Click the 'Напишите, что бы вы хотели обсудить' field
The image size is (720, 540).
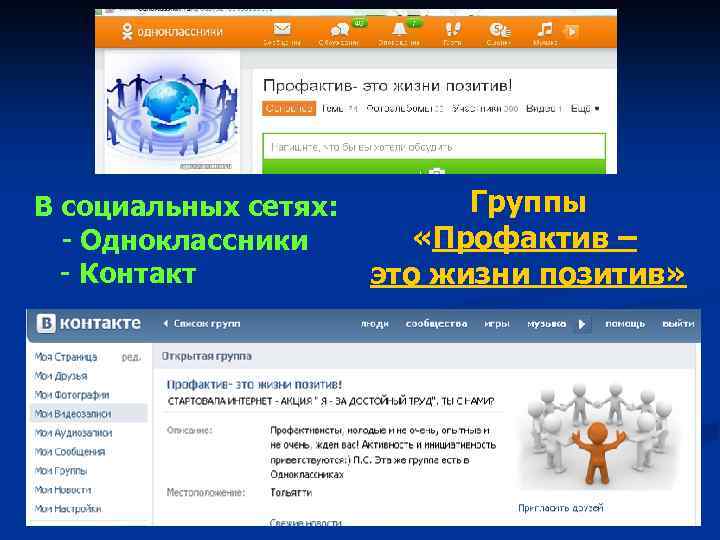[434, 147]
